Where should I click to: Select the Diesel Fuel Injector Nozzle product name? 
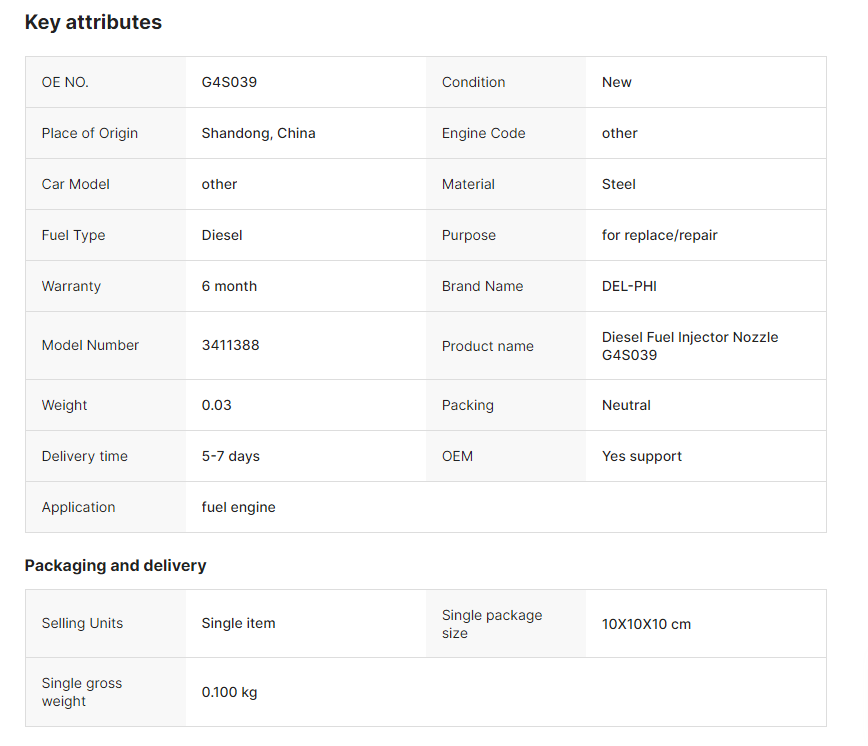coord(690,346)
